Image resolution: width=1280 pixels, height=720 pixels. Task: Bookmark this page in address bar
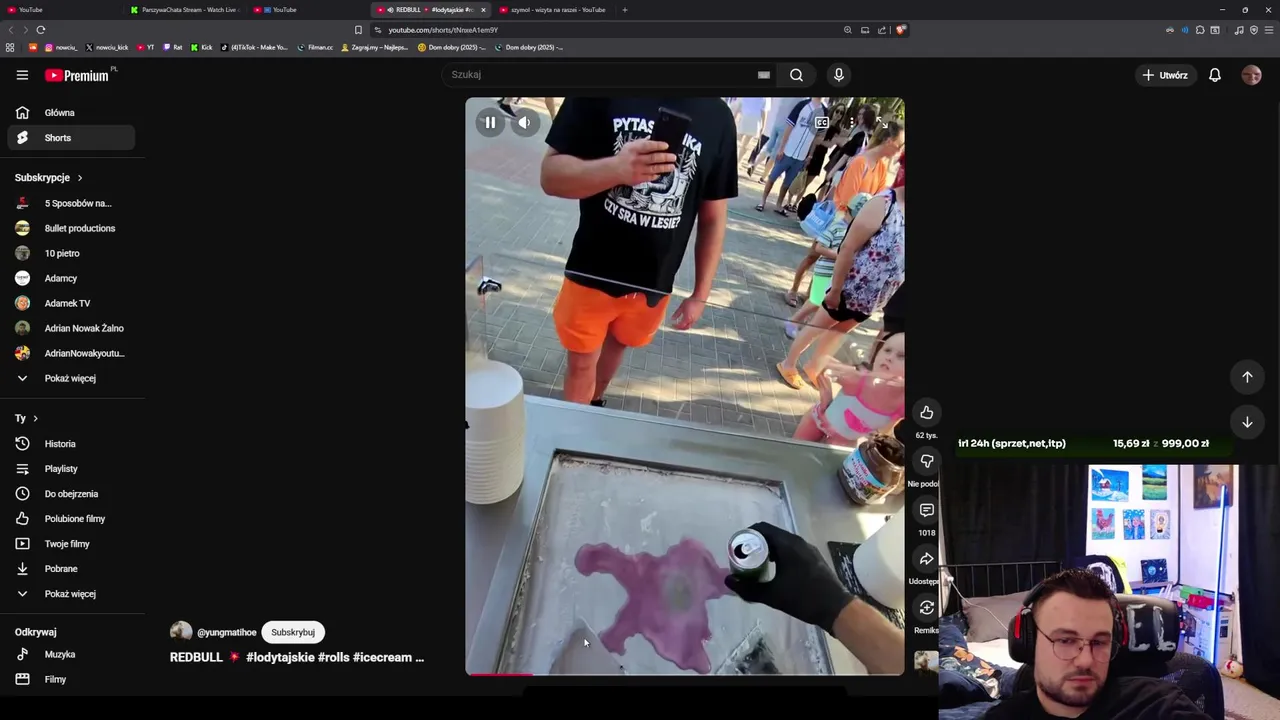pos(358,30)
